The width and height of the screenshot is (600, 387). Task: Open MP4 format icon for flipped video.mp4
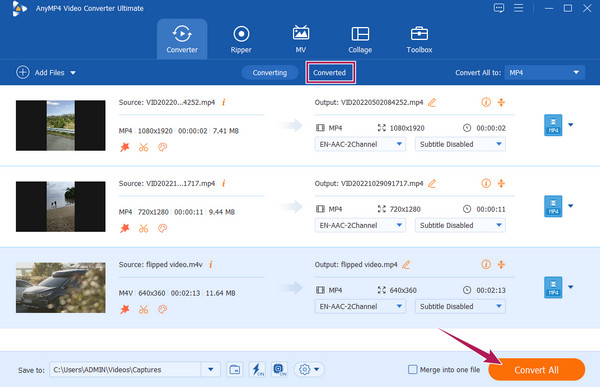553,287
